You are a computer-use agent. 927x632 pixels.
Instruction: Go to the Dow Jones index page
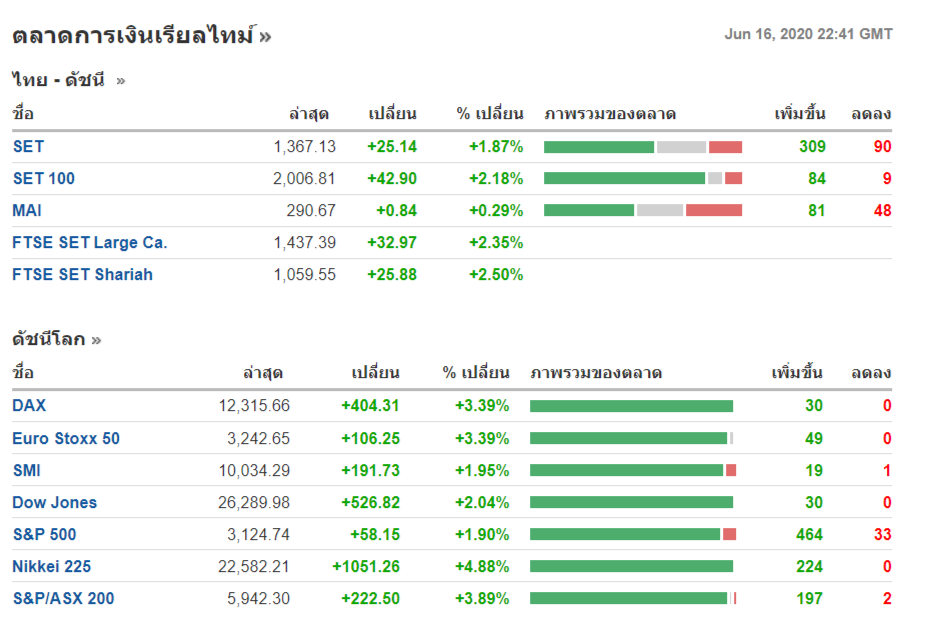[54, 502]
